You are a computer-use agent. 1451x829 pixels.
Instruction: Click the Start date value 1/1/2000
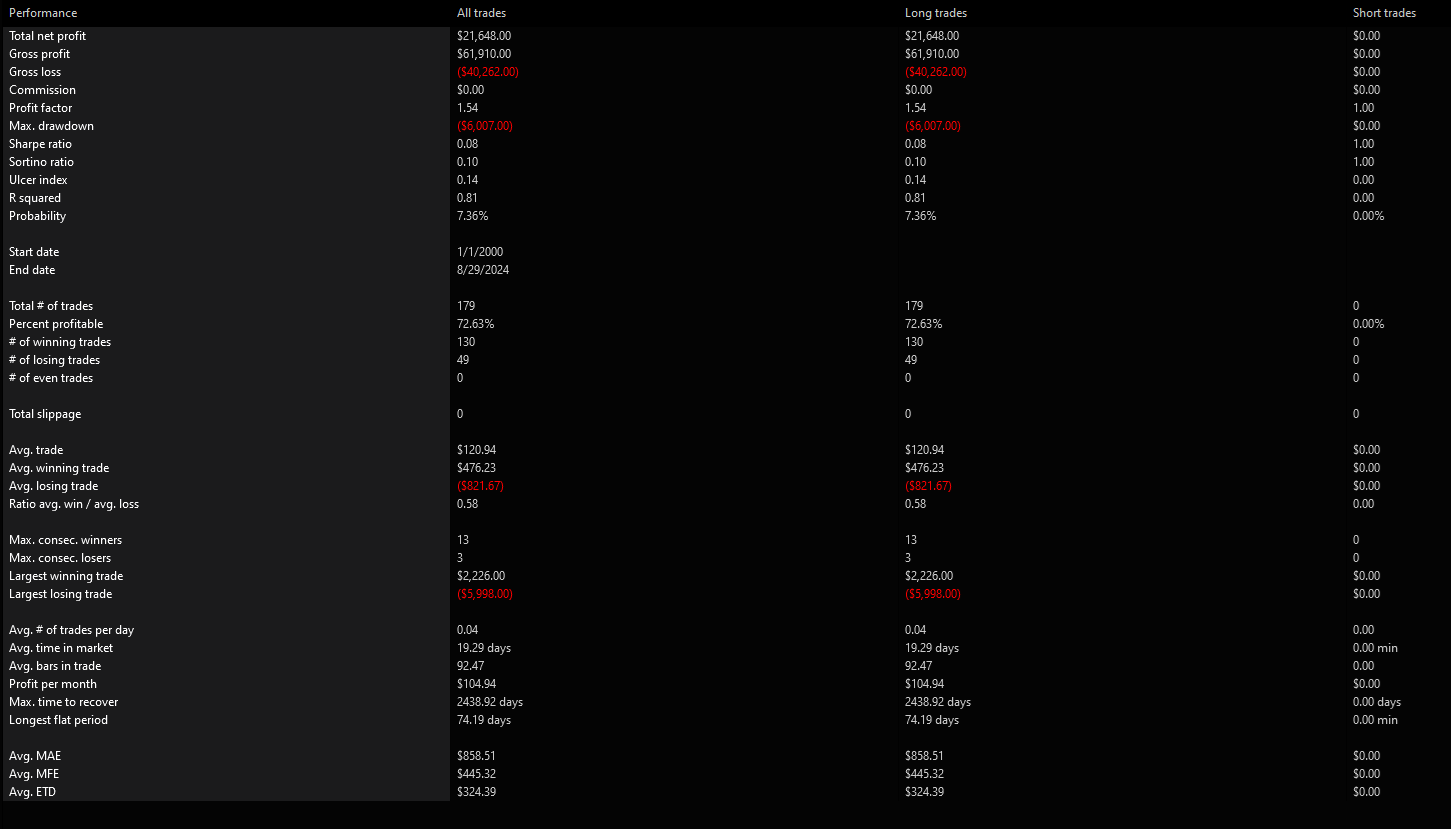480,252
